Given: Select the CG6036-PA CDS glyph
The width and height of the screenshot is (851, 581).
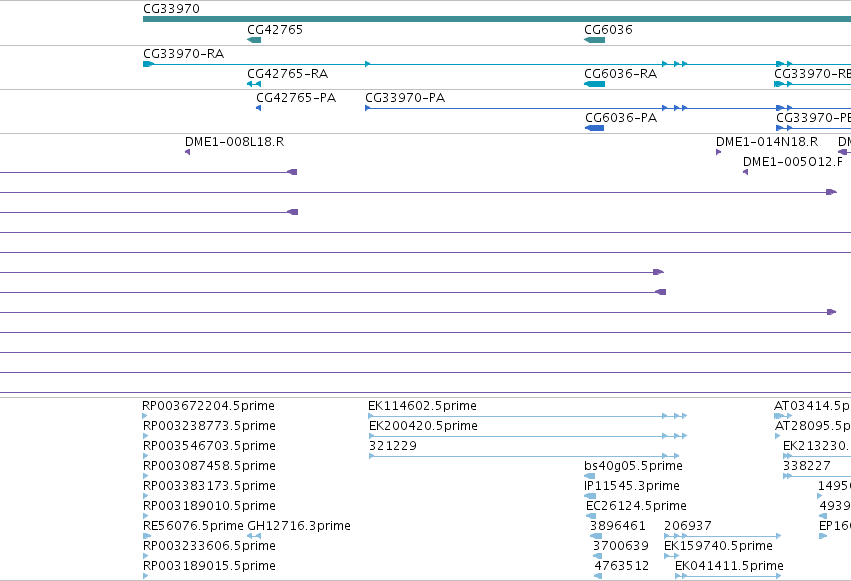Looking at the screenshot, I should tap(594, 128).
